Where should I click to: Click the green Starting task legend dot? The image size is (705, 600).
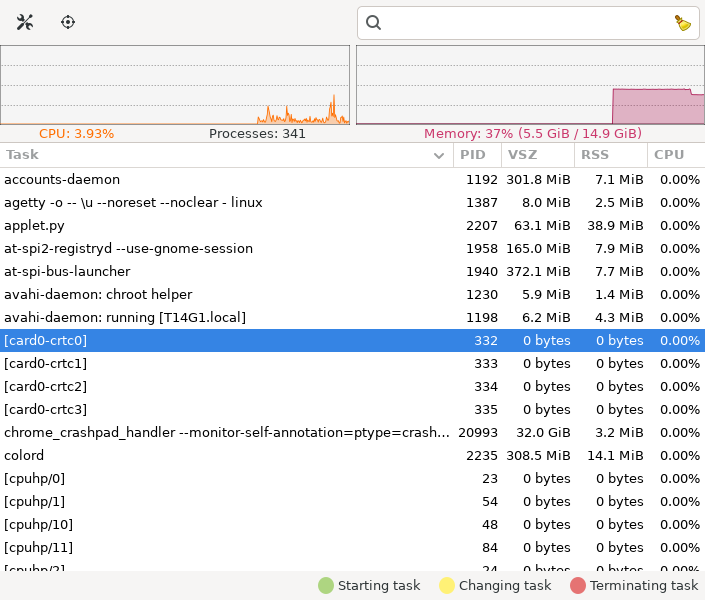pos(326,586)
